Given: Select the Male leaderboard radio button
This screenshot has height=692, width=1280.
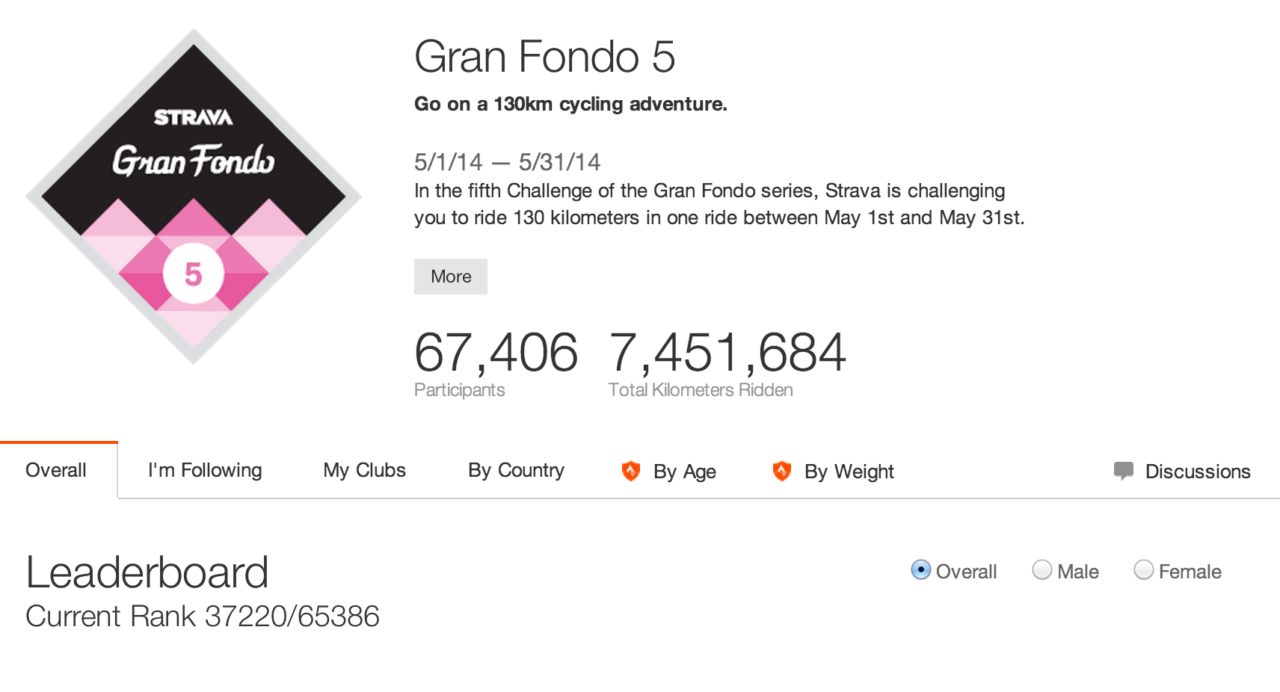Looking at the screenshot, I should coord(1042,570).
